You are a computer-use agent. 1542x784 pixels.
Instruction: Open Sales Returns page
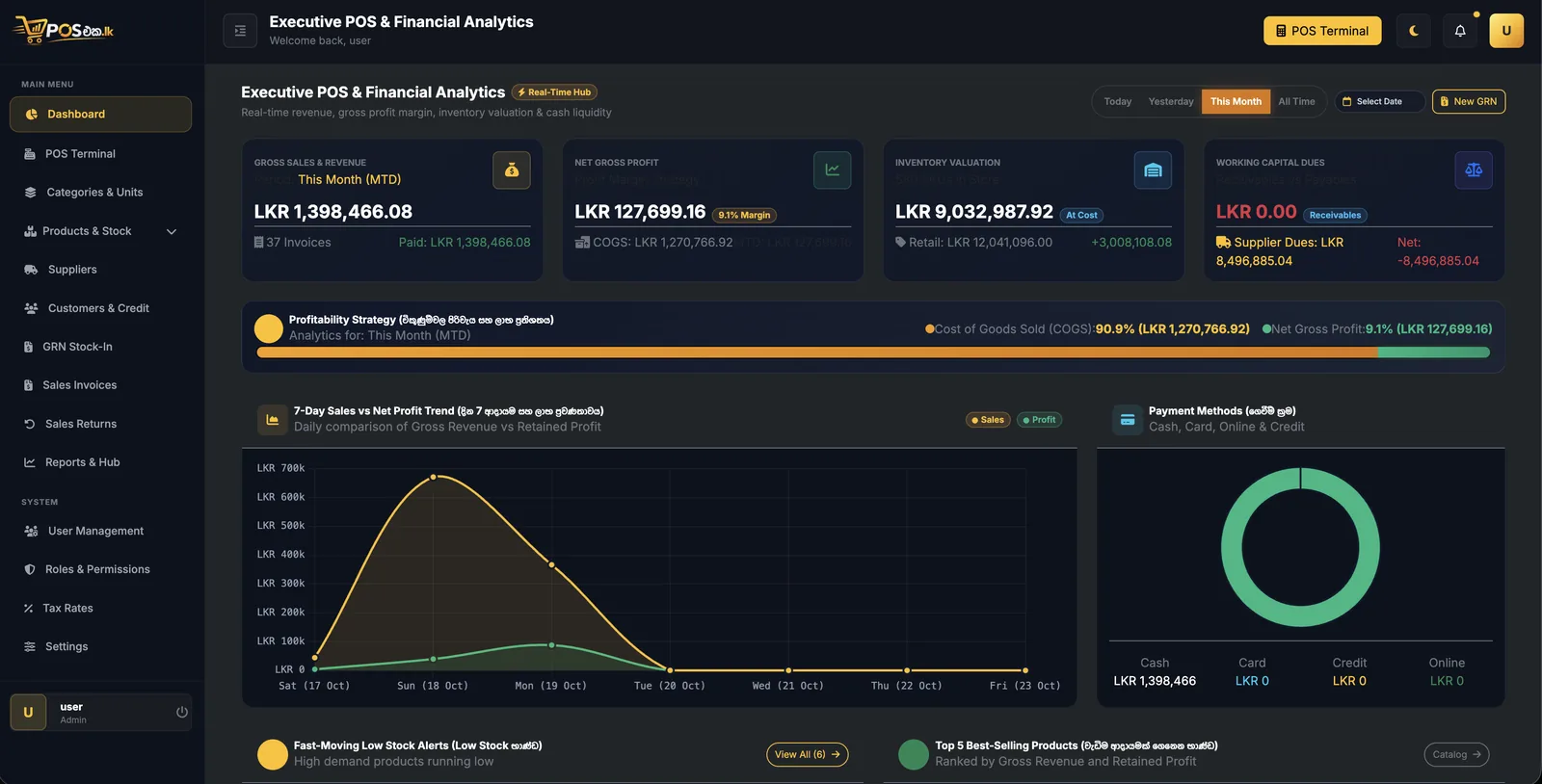click(x=100, y=424)
